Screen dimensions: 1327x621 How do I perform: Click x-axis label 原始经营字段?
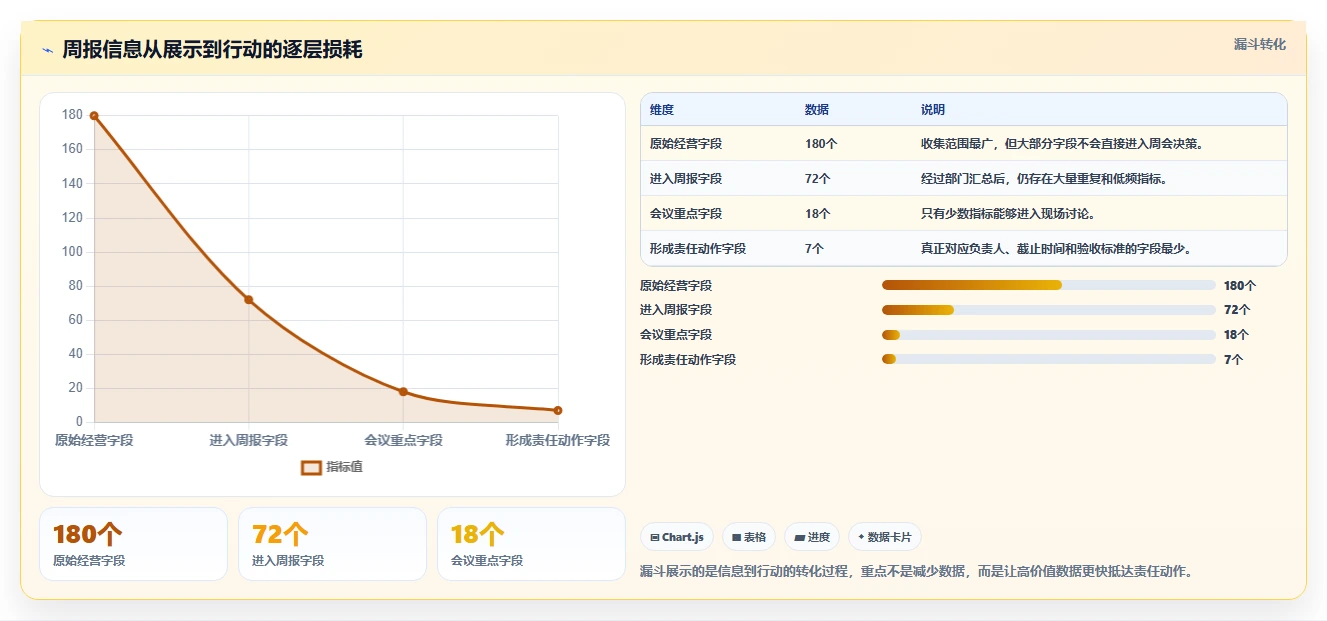click(94, 440)
